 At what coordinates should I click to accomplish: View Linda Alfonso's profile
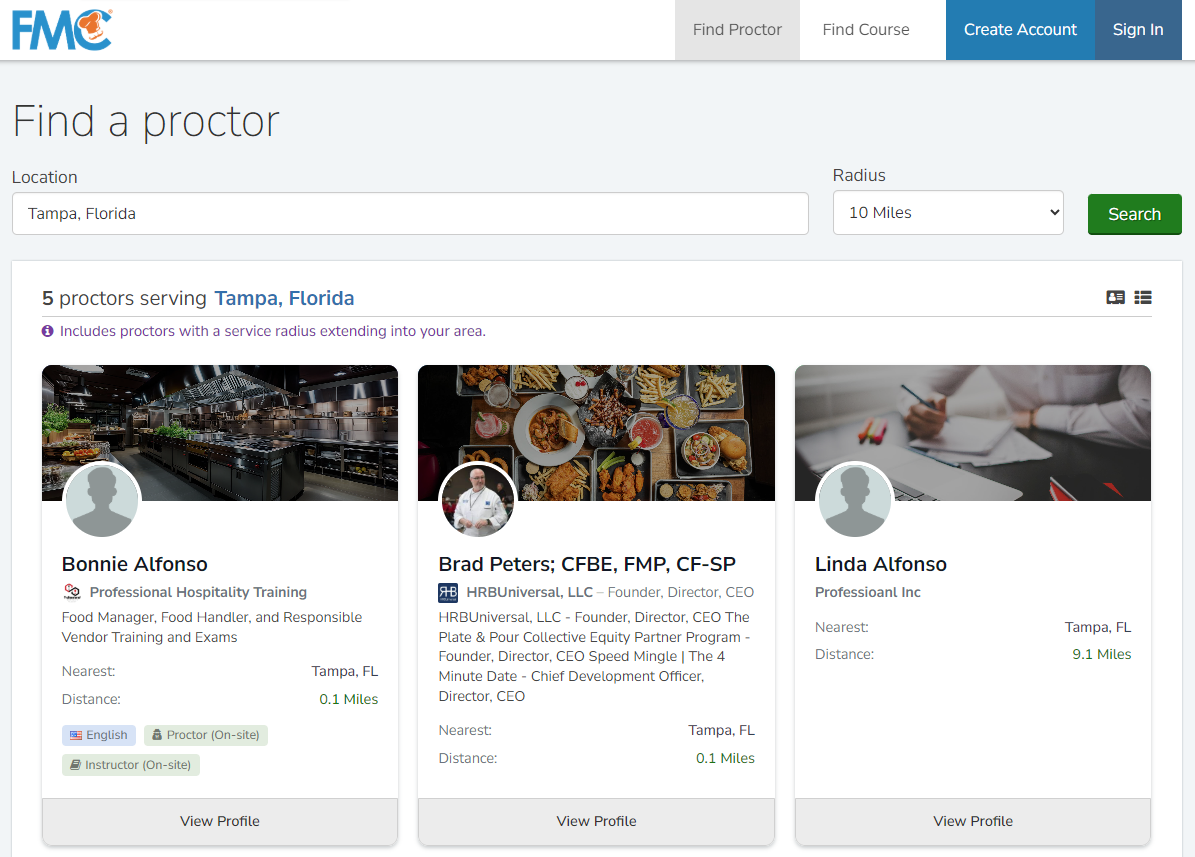[973, 821]
